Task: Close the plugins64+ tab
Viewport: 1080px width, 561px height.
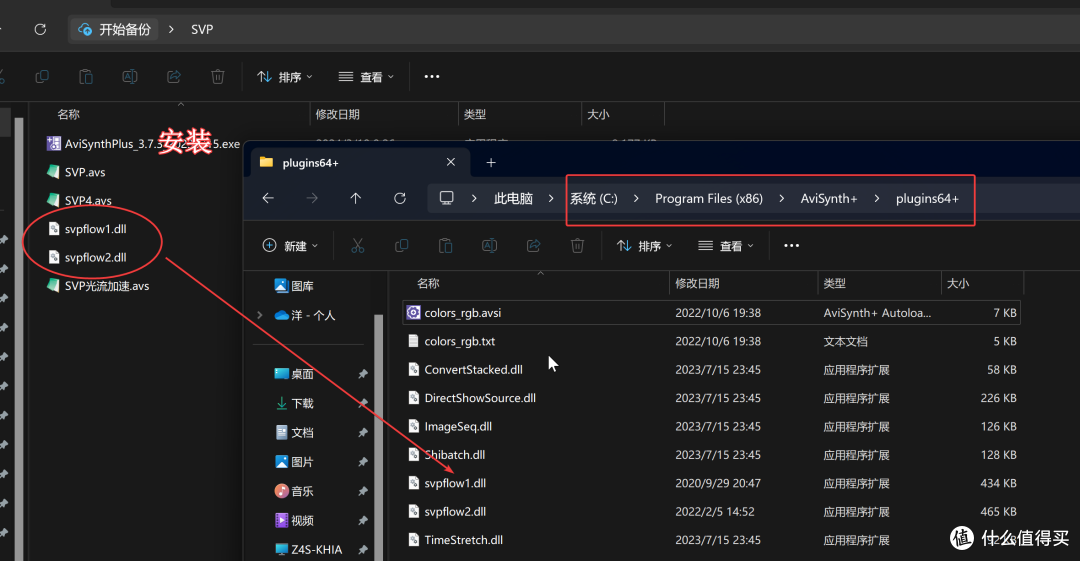Action: click(450, 162)
